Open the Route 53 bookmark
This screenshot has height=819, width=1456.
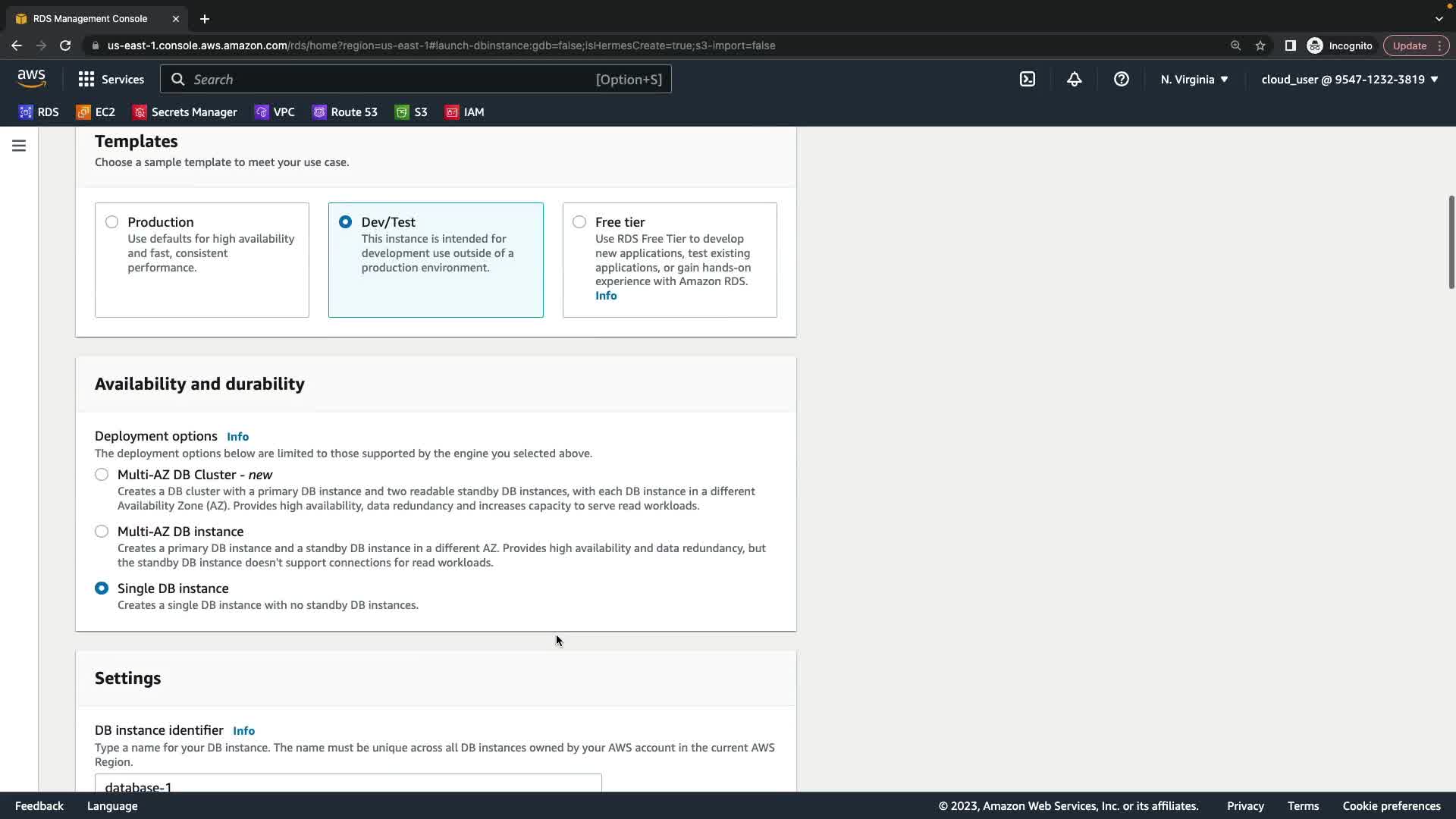344,111
